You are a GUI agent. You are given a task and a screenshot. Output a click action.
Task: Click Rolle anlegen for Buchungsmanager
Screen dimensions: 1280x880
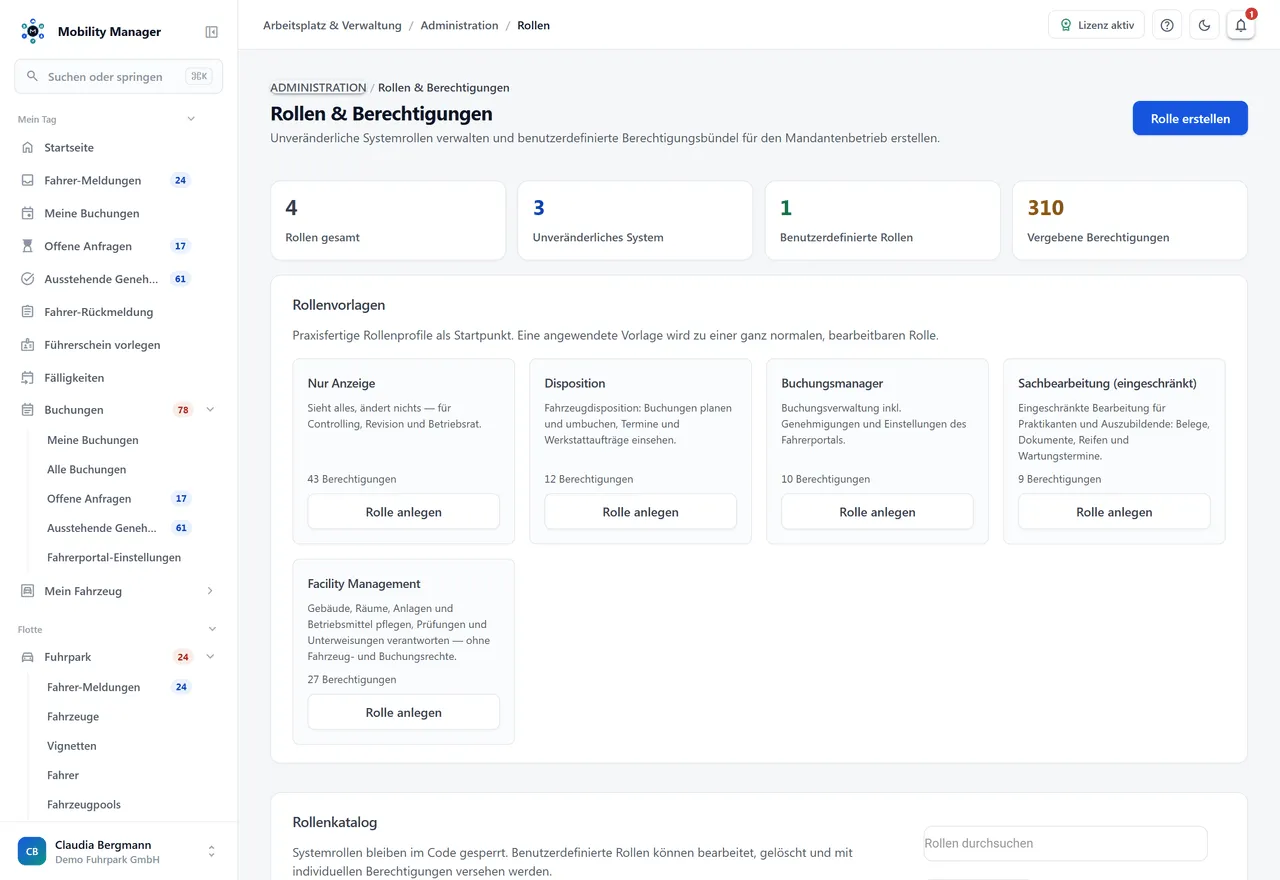tap(877, 512)
